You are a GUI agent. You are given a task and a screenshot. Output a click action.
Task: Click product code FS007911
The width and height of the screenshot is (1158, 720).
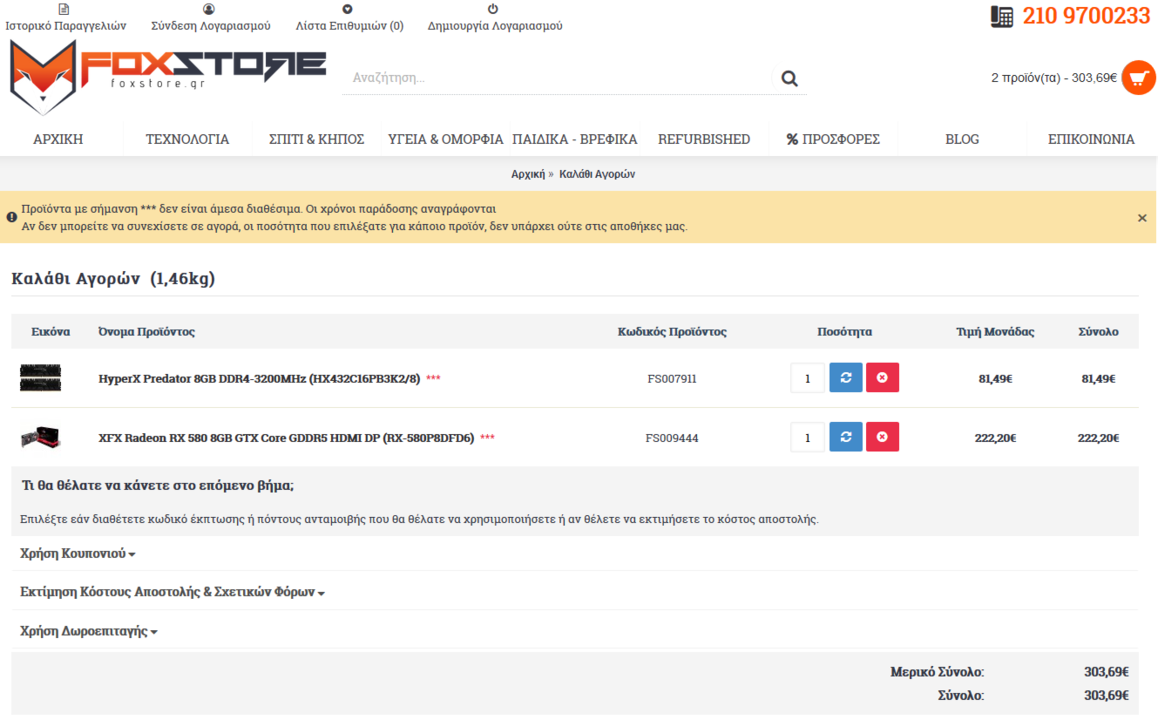click(672, 379)
